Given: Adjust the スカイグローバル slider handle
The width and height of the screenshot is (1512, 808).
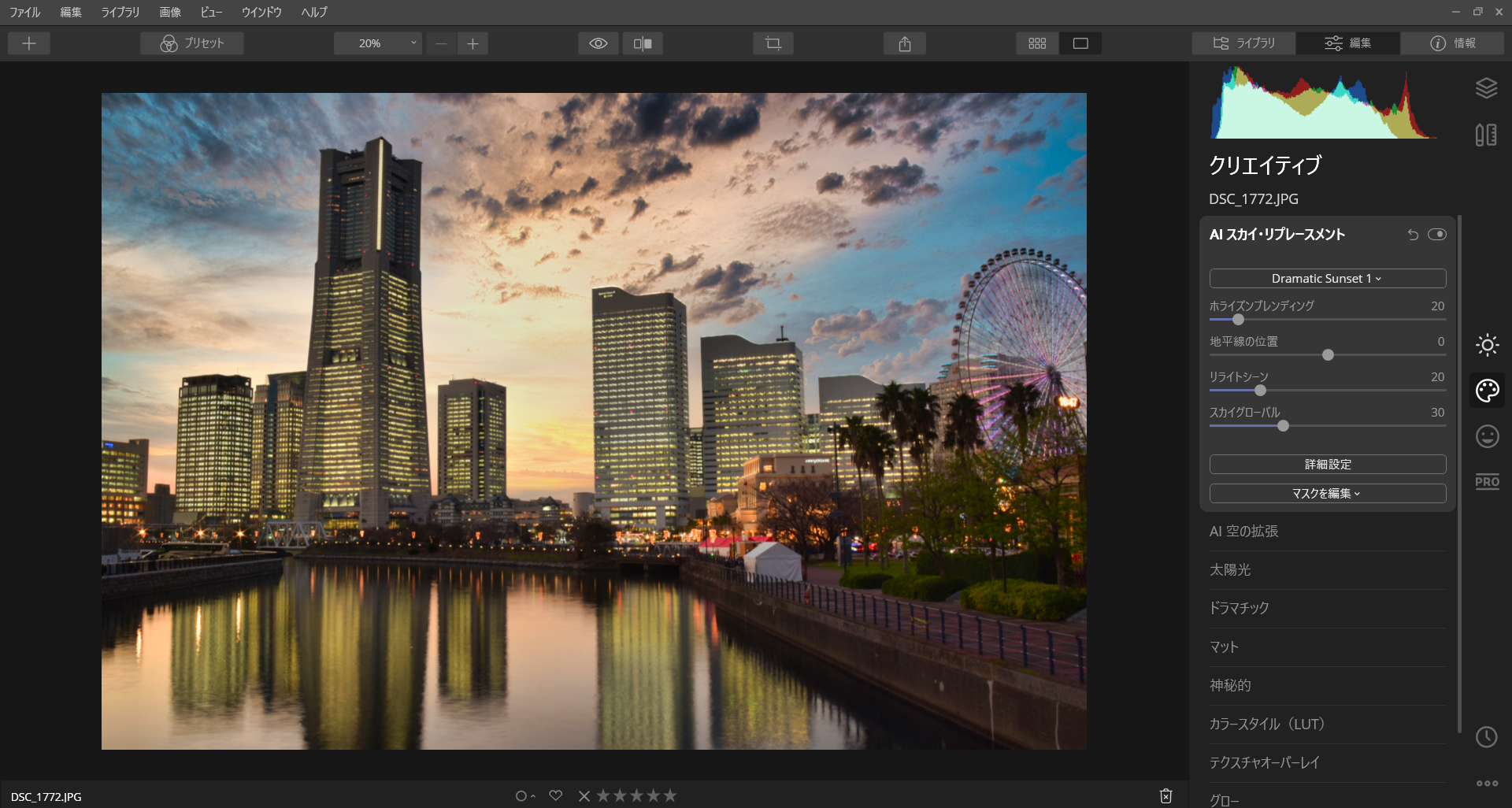Looking at the screenshot, I should pyautogui.click(x=1283, y=426).
